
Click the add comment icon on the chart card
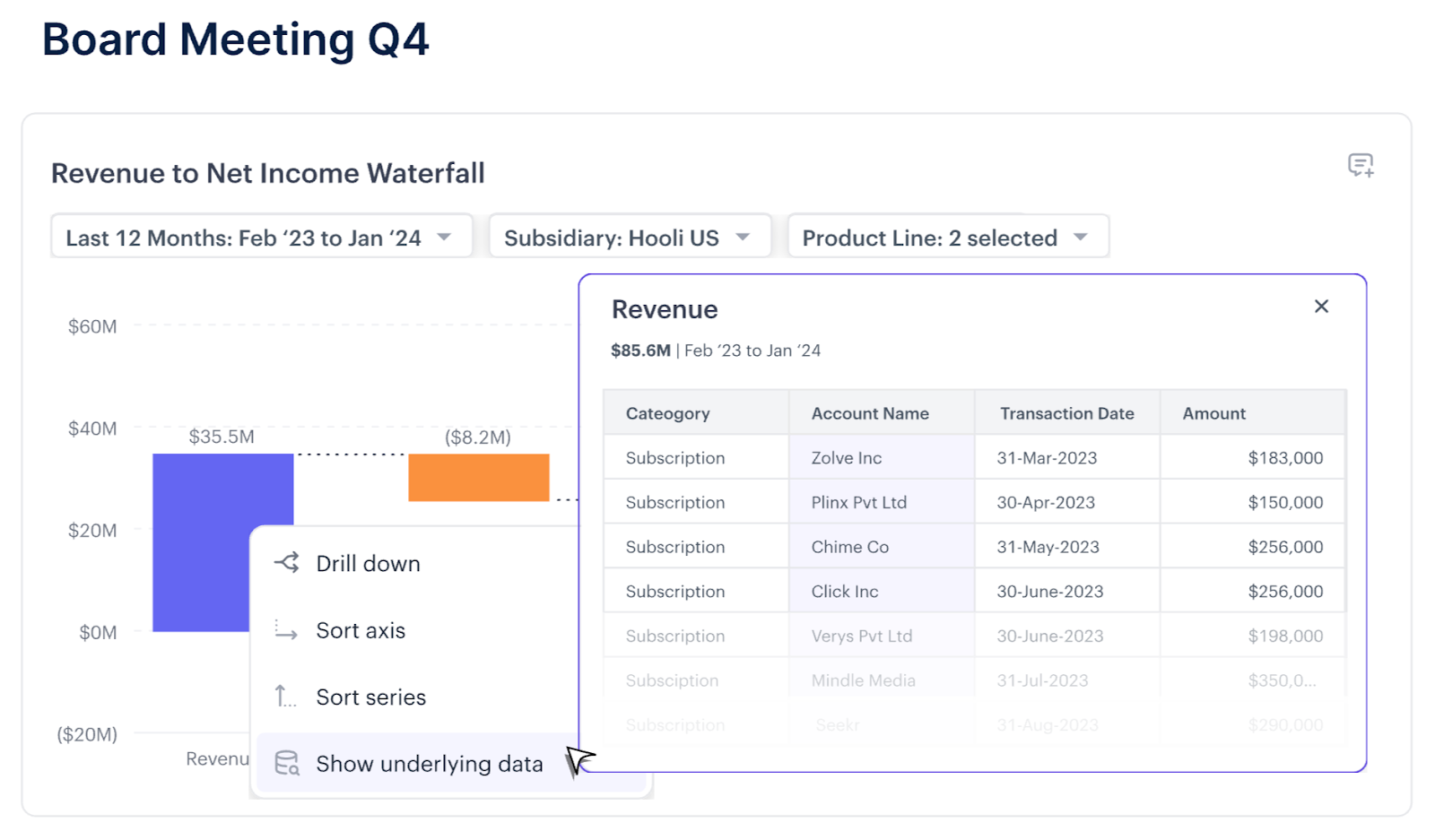tap(1361, 165)
